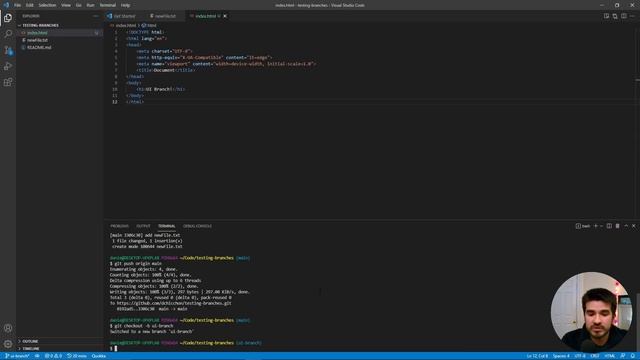Open the File menu

tap(18, 5)
